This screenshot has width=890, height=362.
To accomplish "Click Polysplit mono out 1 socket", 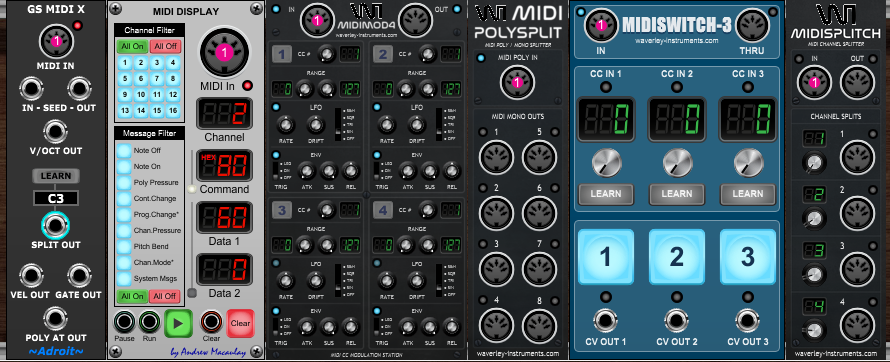I will (x=497, y=157).
